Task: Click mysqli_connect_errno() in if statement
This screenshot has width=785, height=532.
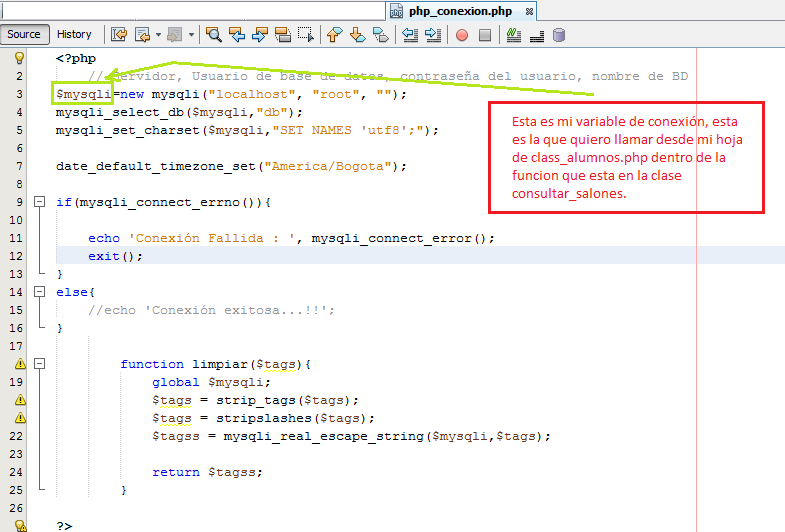Action: click(168, 202)
